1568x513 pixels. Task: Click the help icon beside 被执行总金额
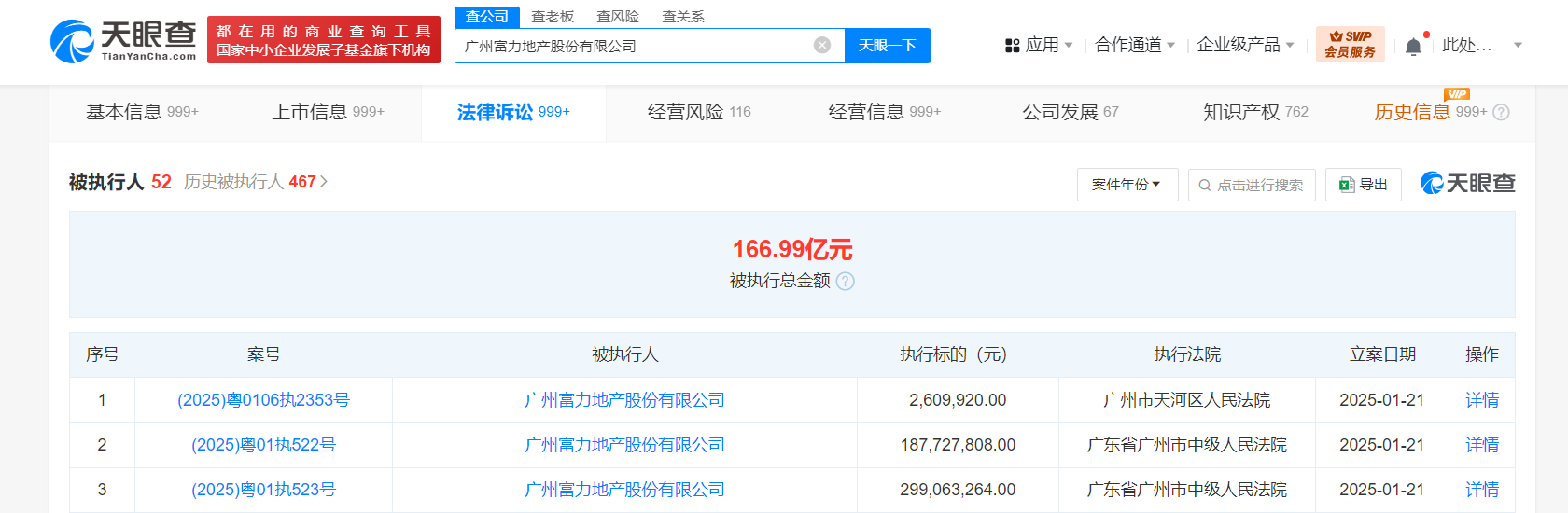pos(845,282)
